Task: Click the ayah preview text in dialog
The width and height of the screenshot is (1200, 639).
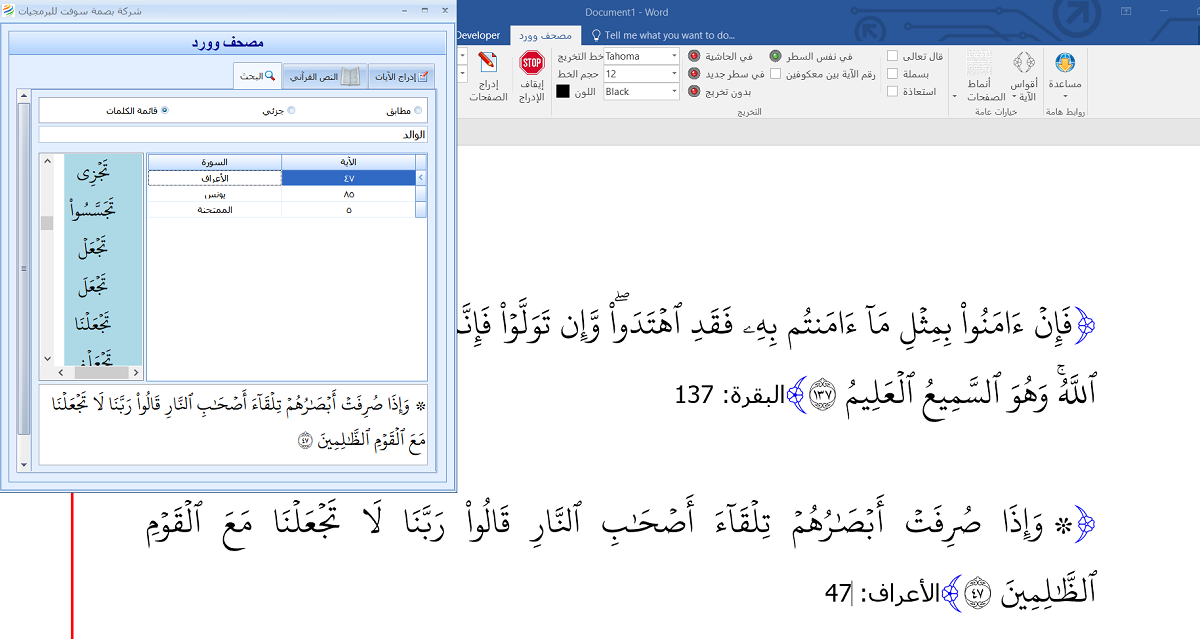Action: click(232, 423)
